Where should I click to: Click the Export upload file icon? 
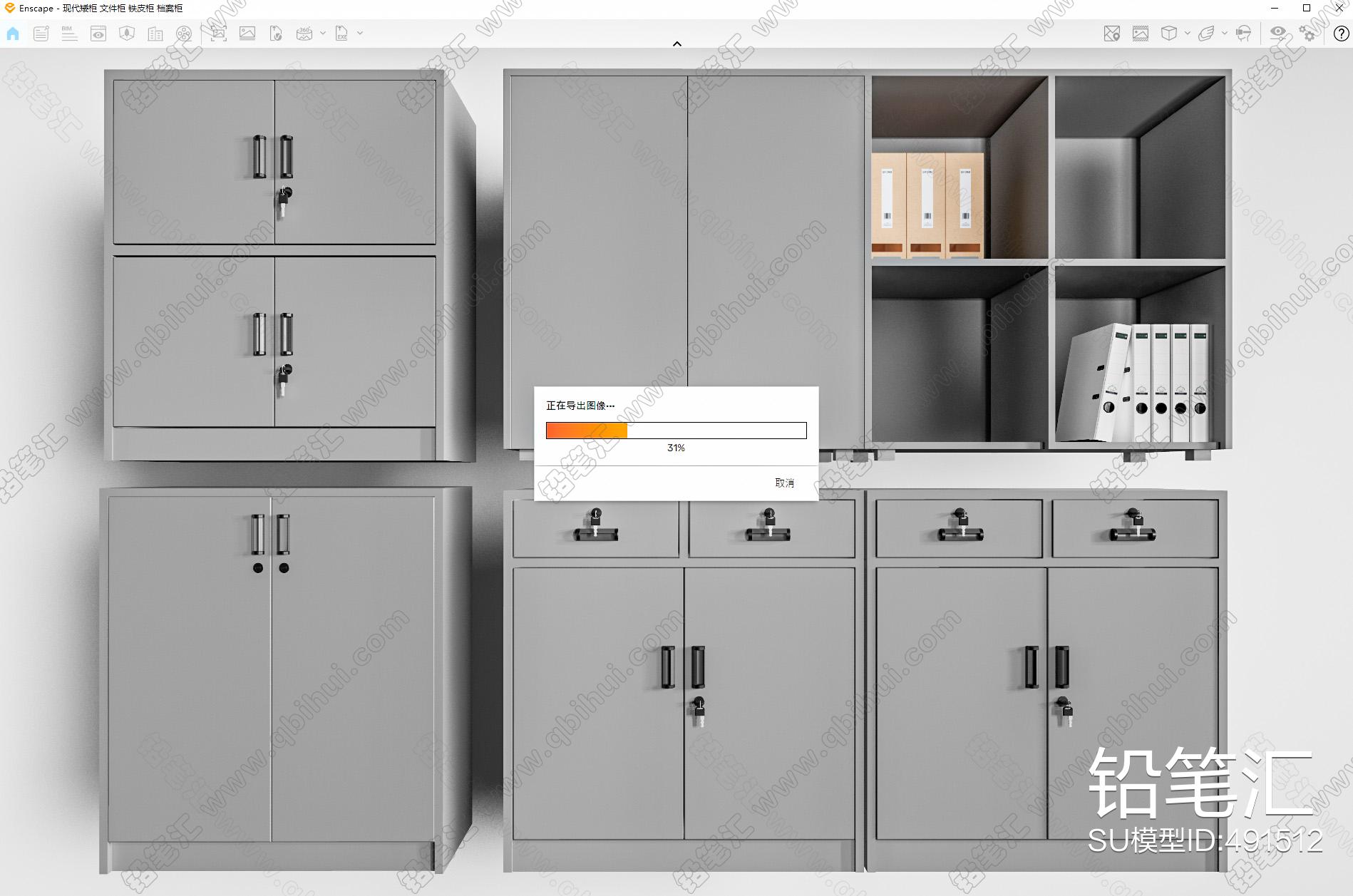276,34
